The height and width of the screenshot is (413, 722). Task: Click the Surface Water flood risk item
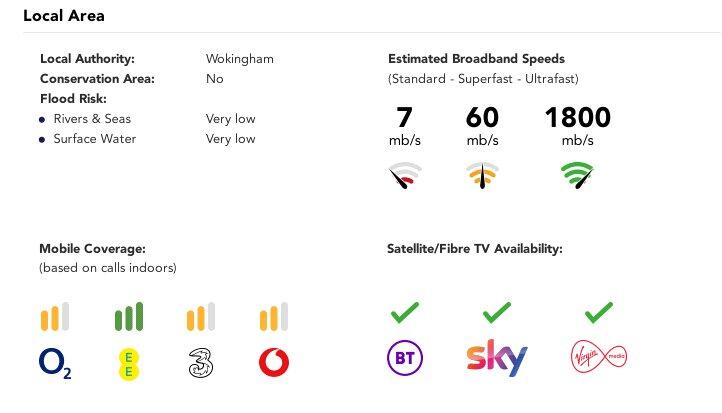[96, 139]
